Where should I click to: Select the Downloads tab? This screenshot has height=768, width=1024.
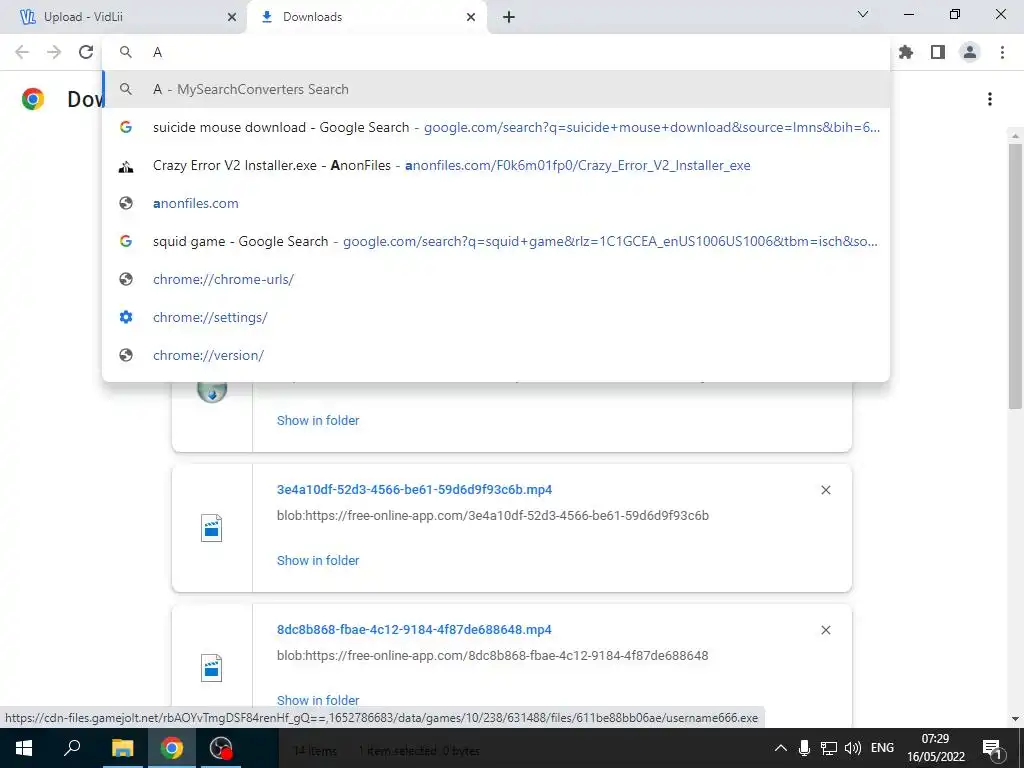tap(366, 17)
